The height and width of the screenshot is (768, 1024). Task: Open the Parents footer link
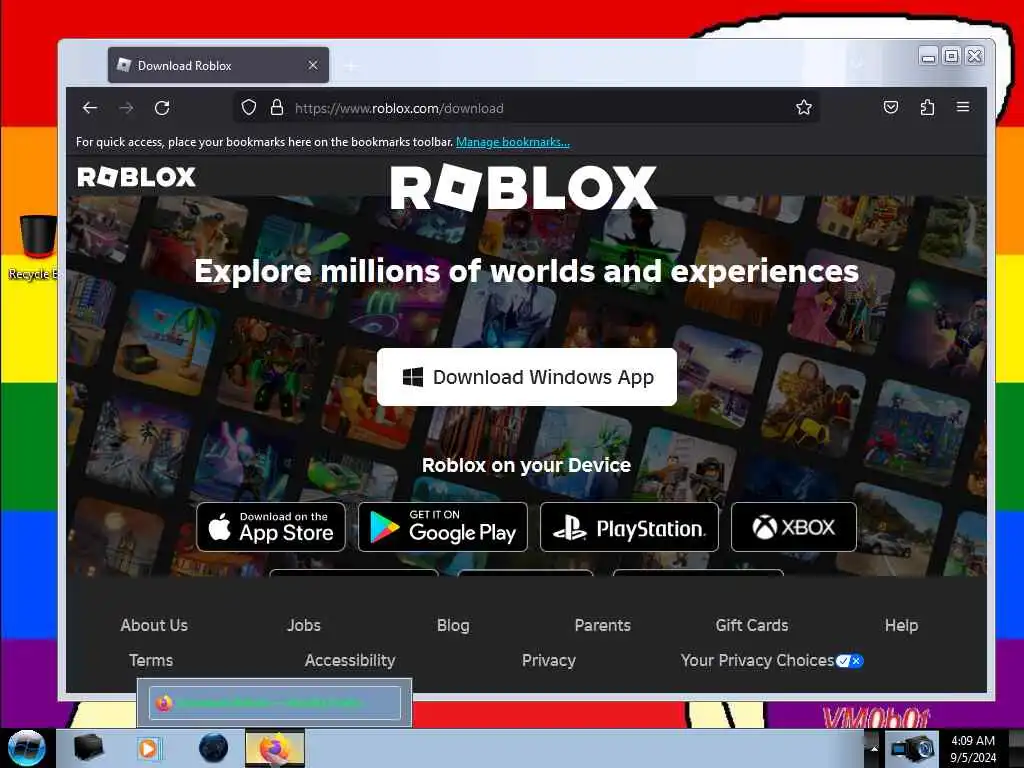(603, 625)
